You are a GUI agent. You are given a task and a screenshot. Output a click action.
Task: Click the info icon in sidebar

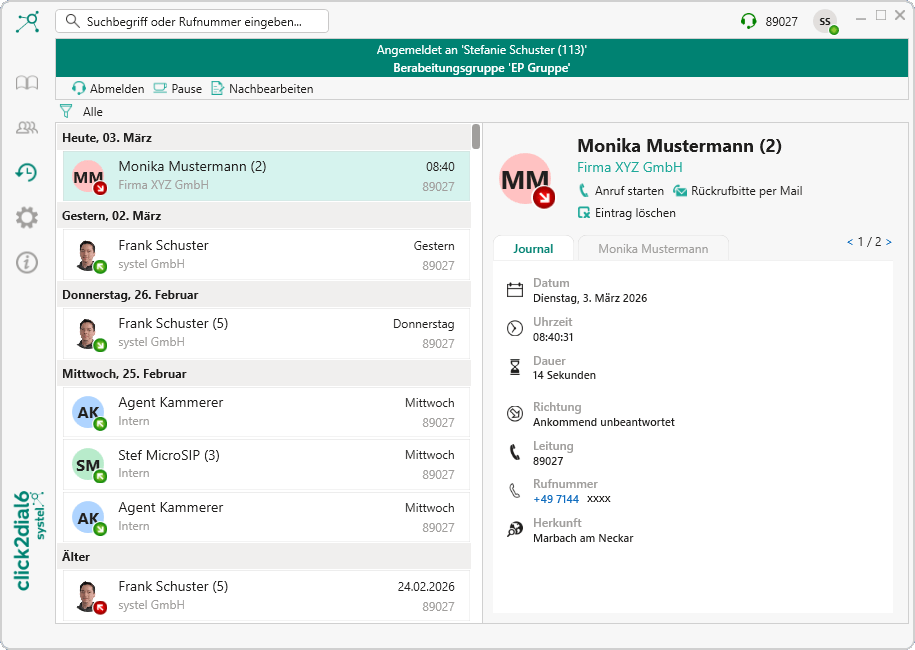(x=27, y=262)
